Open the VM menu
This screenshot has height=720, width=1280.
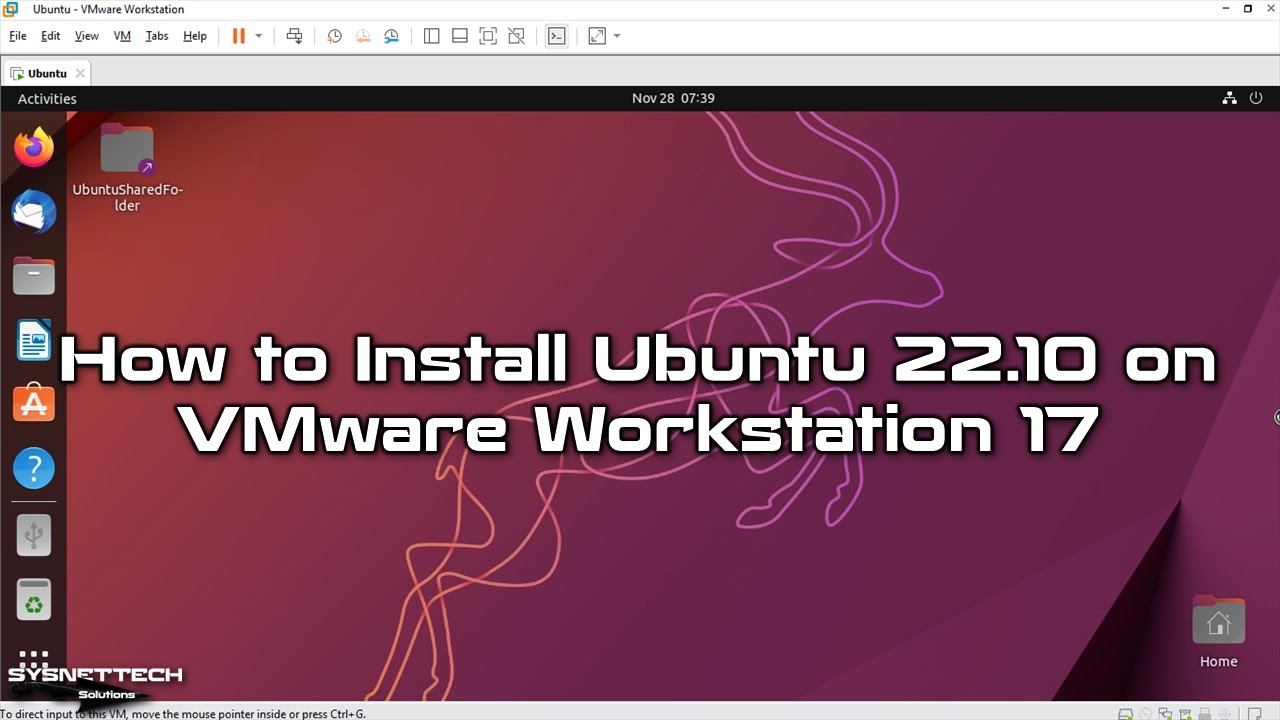pyautogui.click(x=122, y=36)
